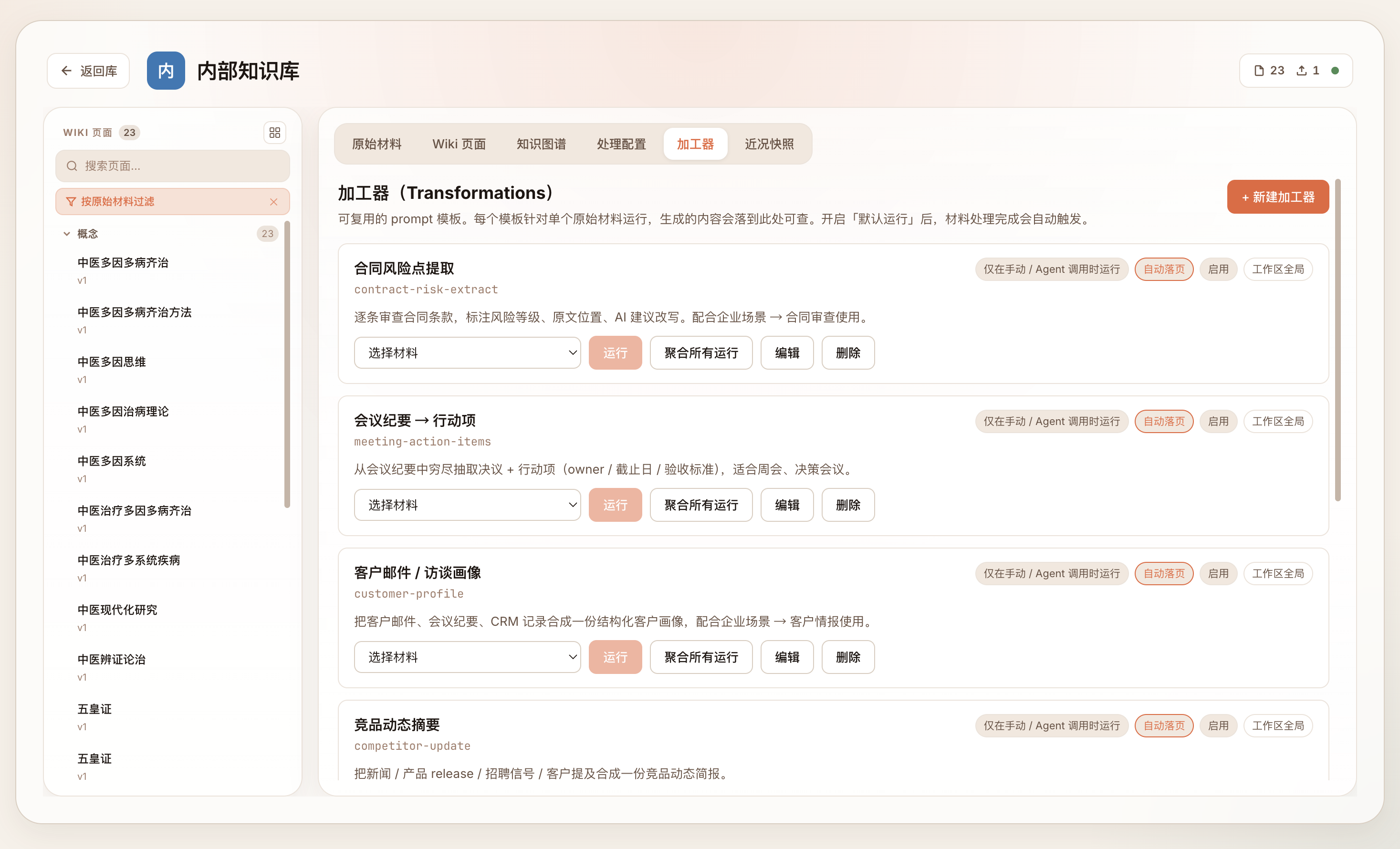
Task: Click 仅在手动 / Agent 调用时运行 on 竞品动态摘要
Action: point(1052,726)
